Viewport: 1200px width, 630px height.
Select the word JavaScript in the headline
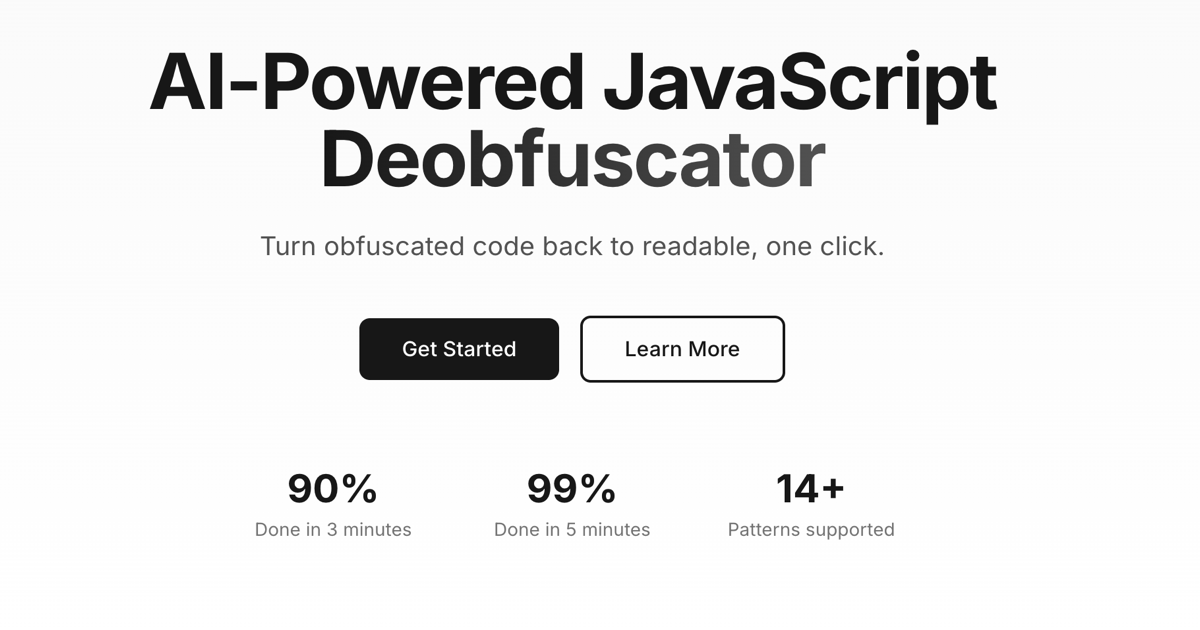[x=800, y=82]
